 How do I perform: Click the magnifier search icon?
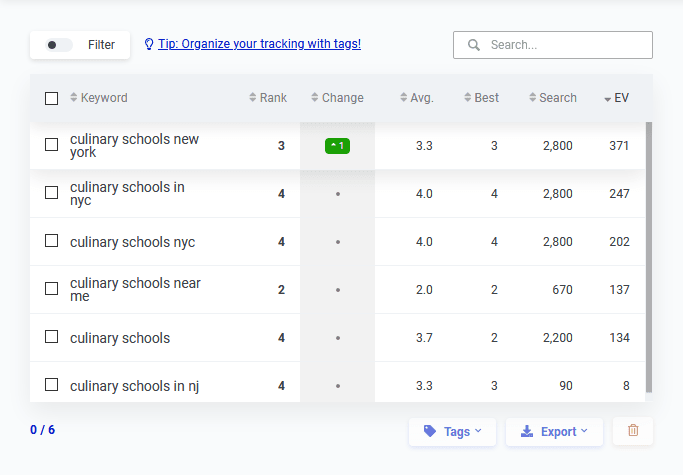(x=474, y=45)
